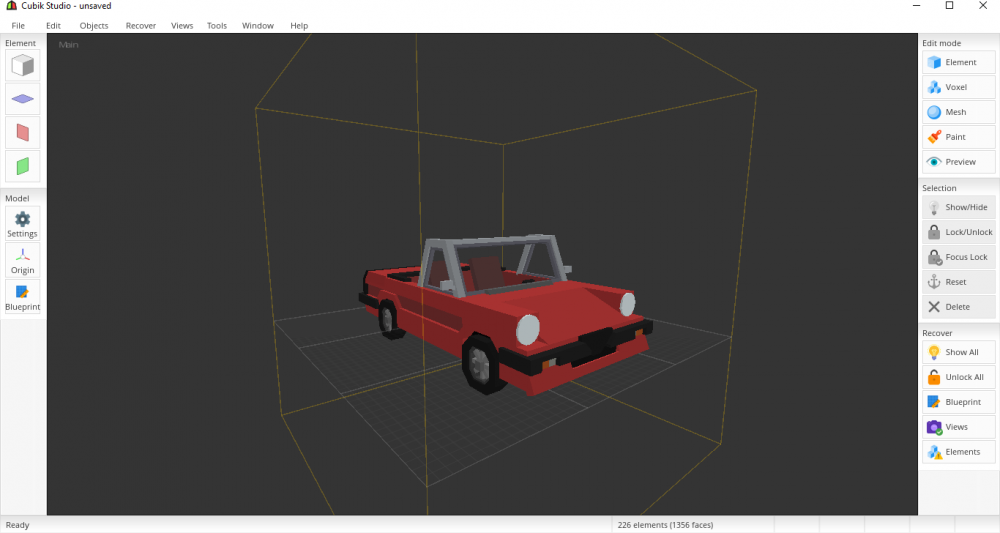Viewport: 1000px width, 533px height.
Task: Toggle Show/Hide for selection
Action: click(957, 207)
